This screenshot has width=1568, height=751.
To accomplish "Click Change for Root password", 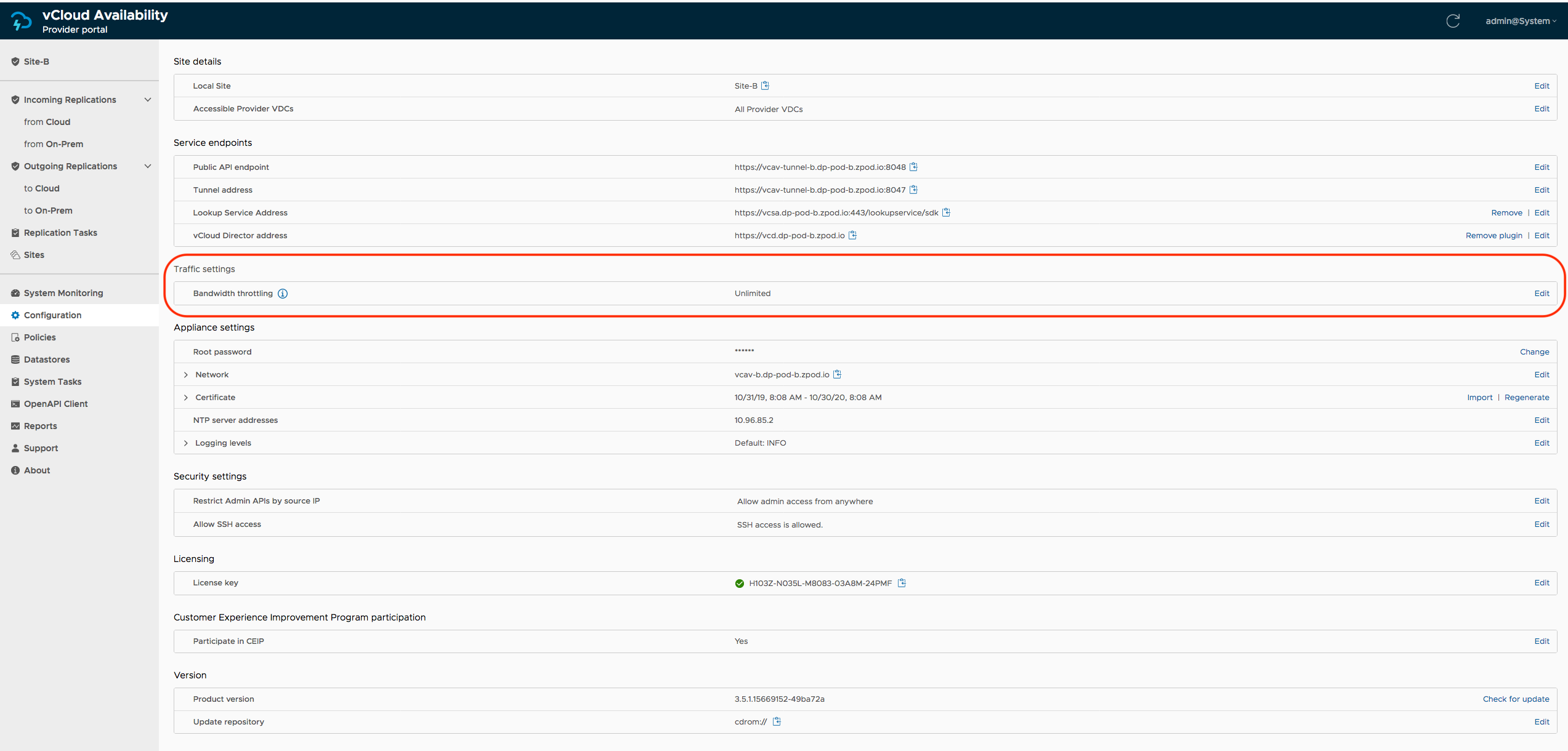I will pyautogui.click(x=1534, y=352).
